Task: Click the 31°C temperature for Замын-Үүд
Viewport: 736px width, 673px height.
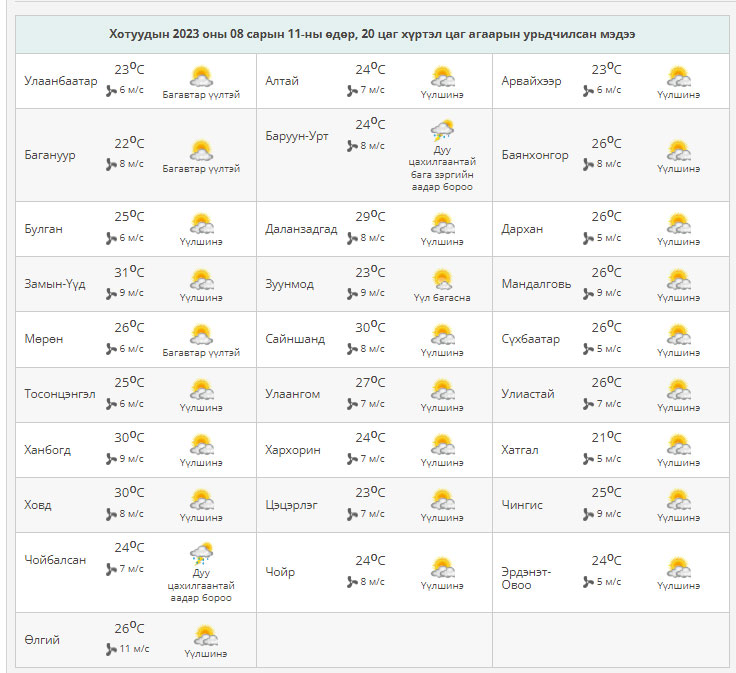Action: (x=128, y=273)
